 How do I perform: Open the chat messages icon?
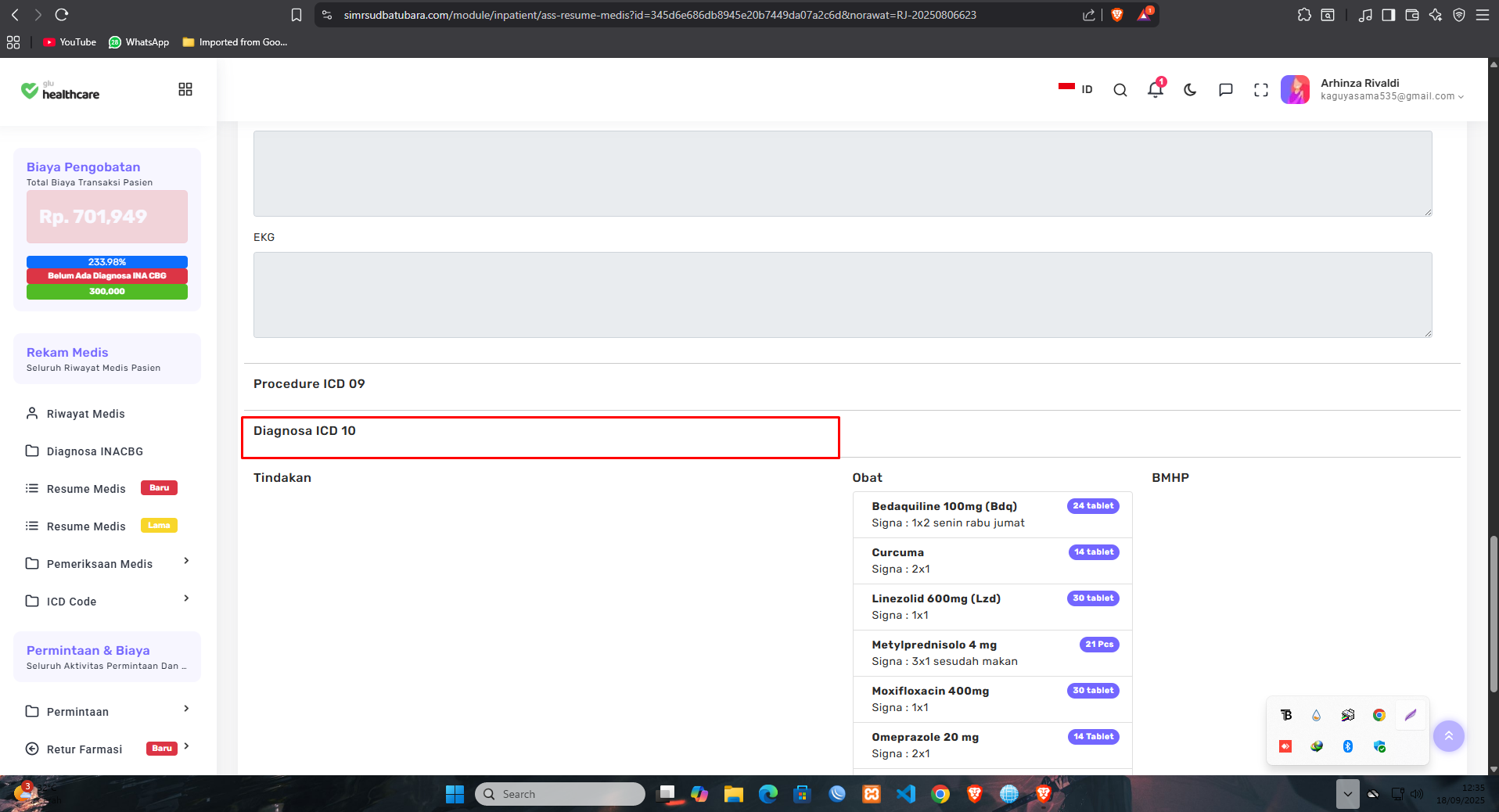(x=1226, y=90)
